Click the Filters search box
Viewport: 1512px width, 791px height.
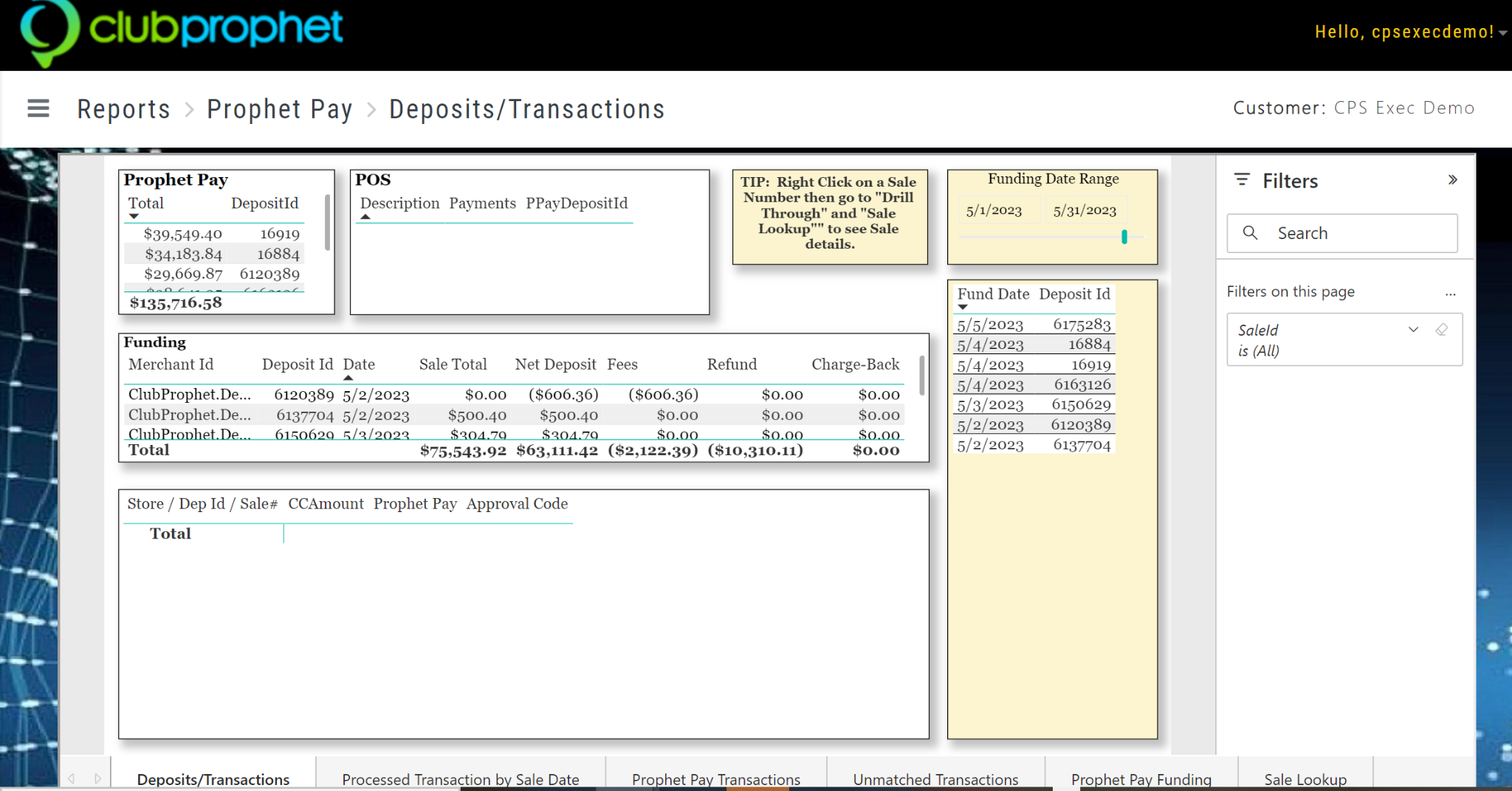tap(1342, 233)
